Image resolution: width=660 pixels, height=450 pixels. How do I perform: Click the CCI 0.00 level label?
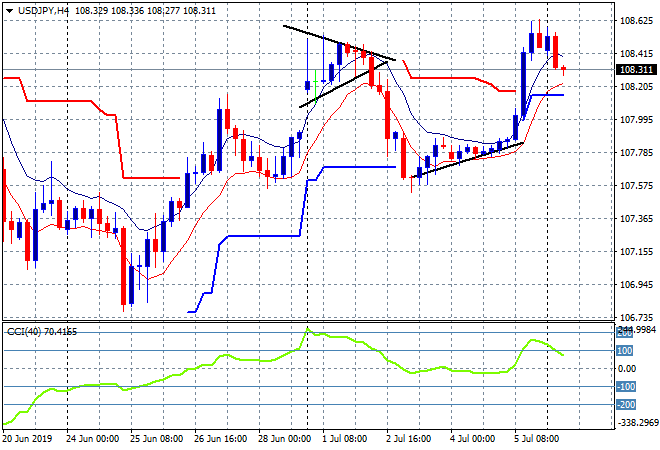[x=627, y=369]
